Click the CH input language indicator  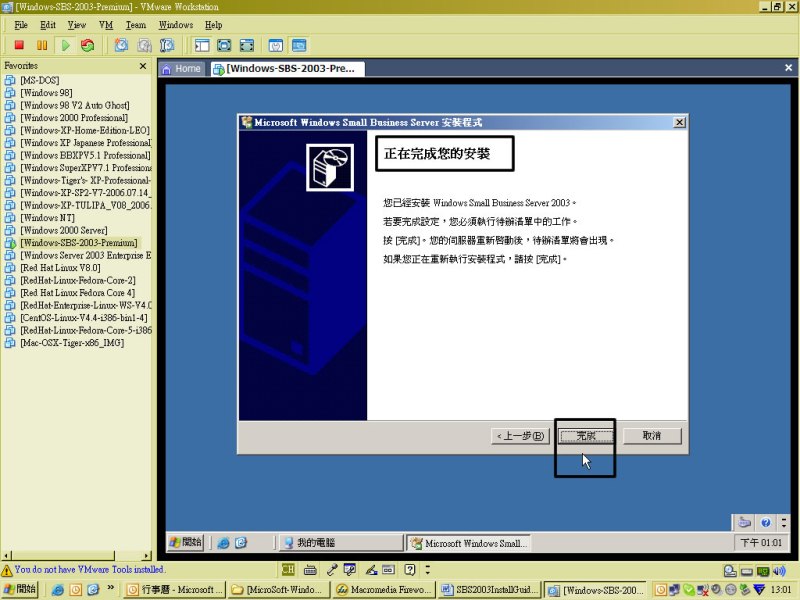(288, 569)
